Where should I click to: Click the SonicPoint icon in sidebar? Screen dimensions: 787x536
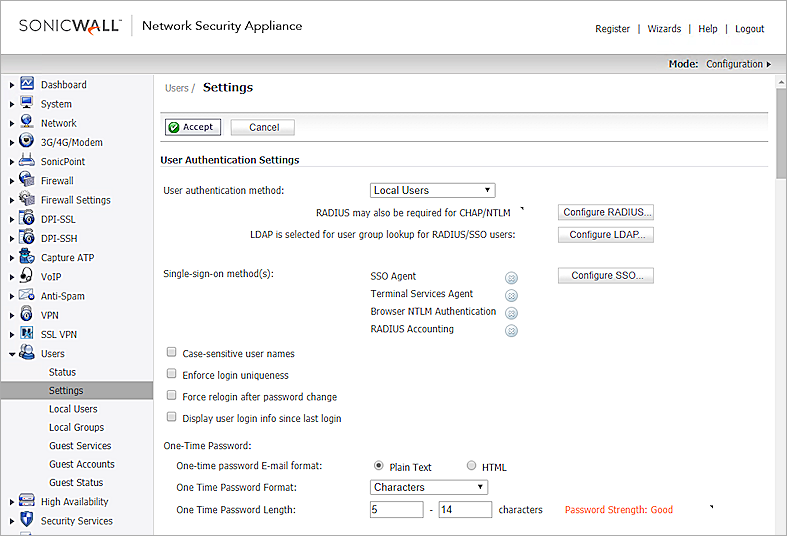click(27, 162)
